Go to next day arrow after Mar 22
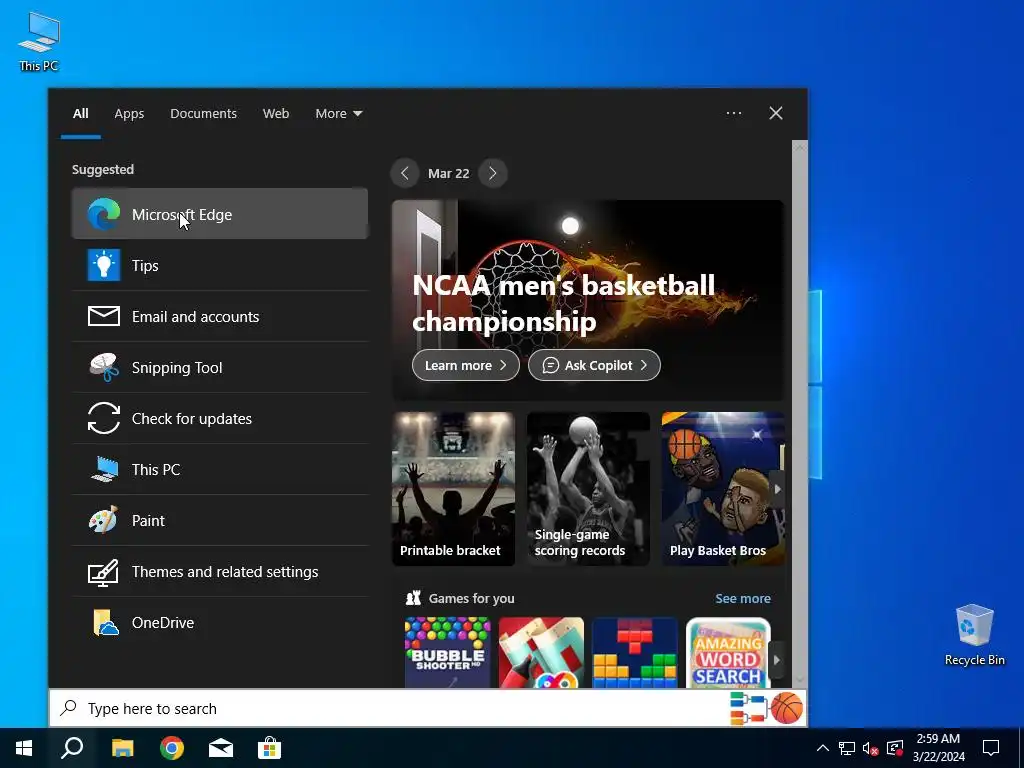The height and width of the screenshot is (768, 1024). 492,173
